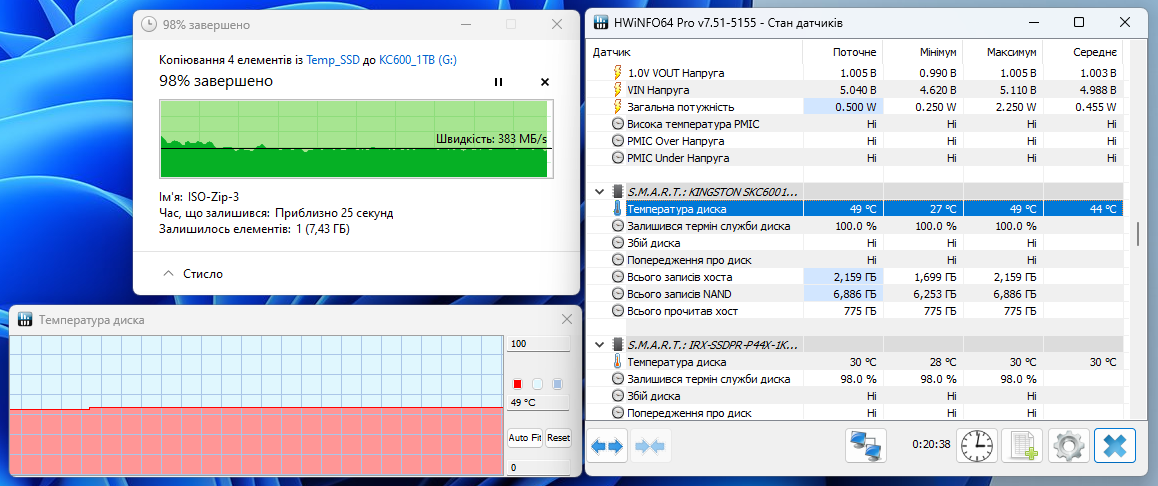Click the highlighted Температура диска thermometer icon
This screenshot has height=486, width=1158.
pos(617,208)
